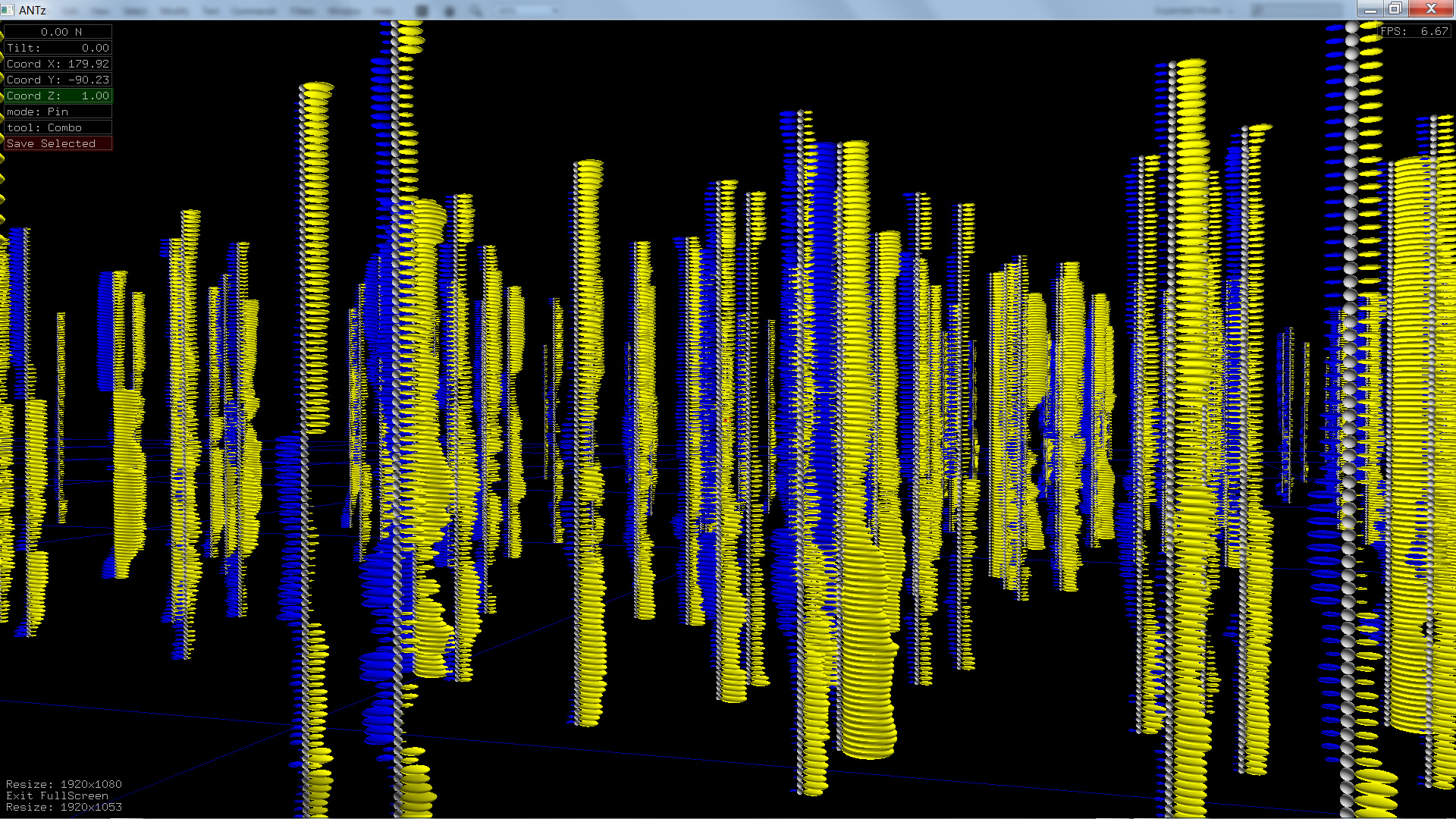Click the FPS counter display

point(1414,31)
